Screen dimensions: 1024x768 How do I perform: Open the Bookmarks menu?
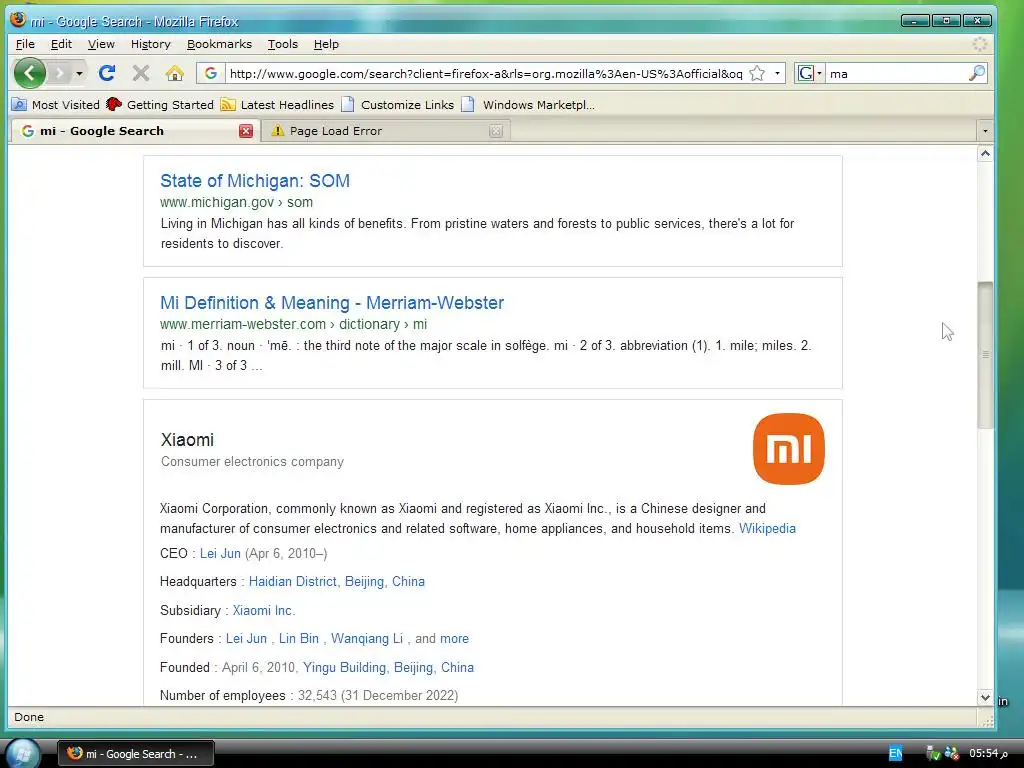click(x=219, y=44)
